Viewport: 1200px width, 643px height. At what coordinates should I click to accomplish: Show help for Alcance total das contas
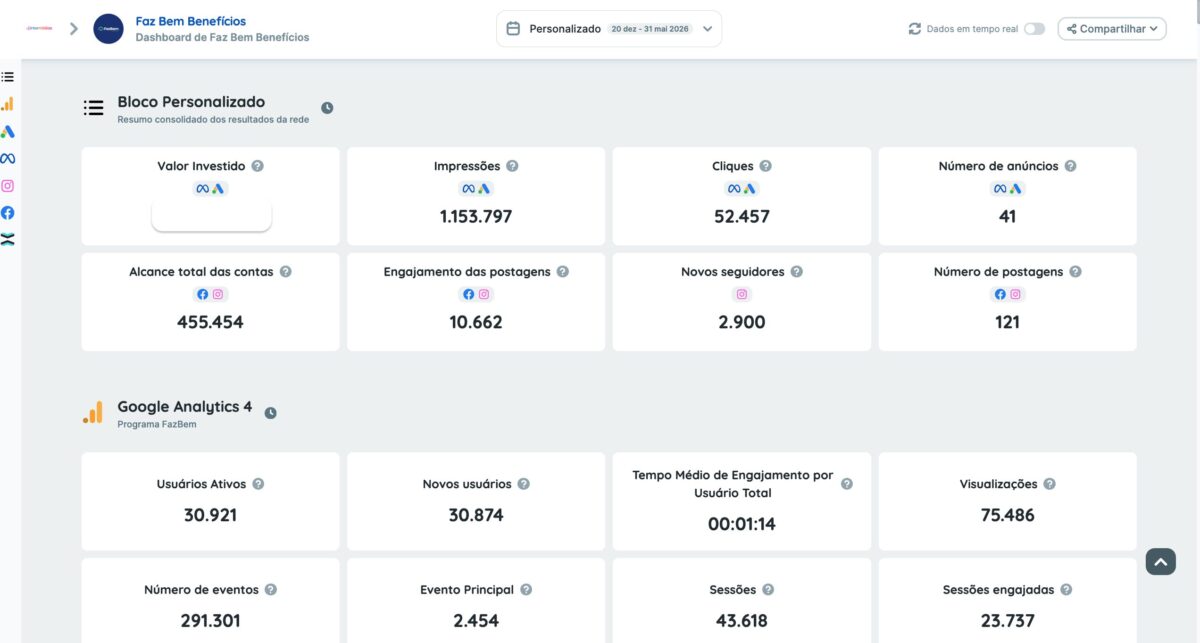click(x=285, y=271)
